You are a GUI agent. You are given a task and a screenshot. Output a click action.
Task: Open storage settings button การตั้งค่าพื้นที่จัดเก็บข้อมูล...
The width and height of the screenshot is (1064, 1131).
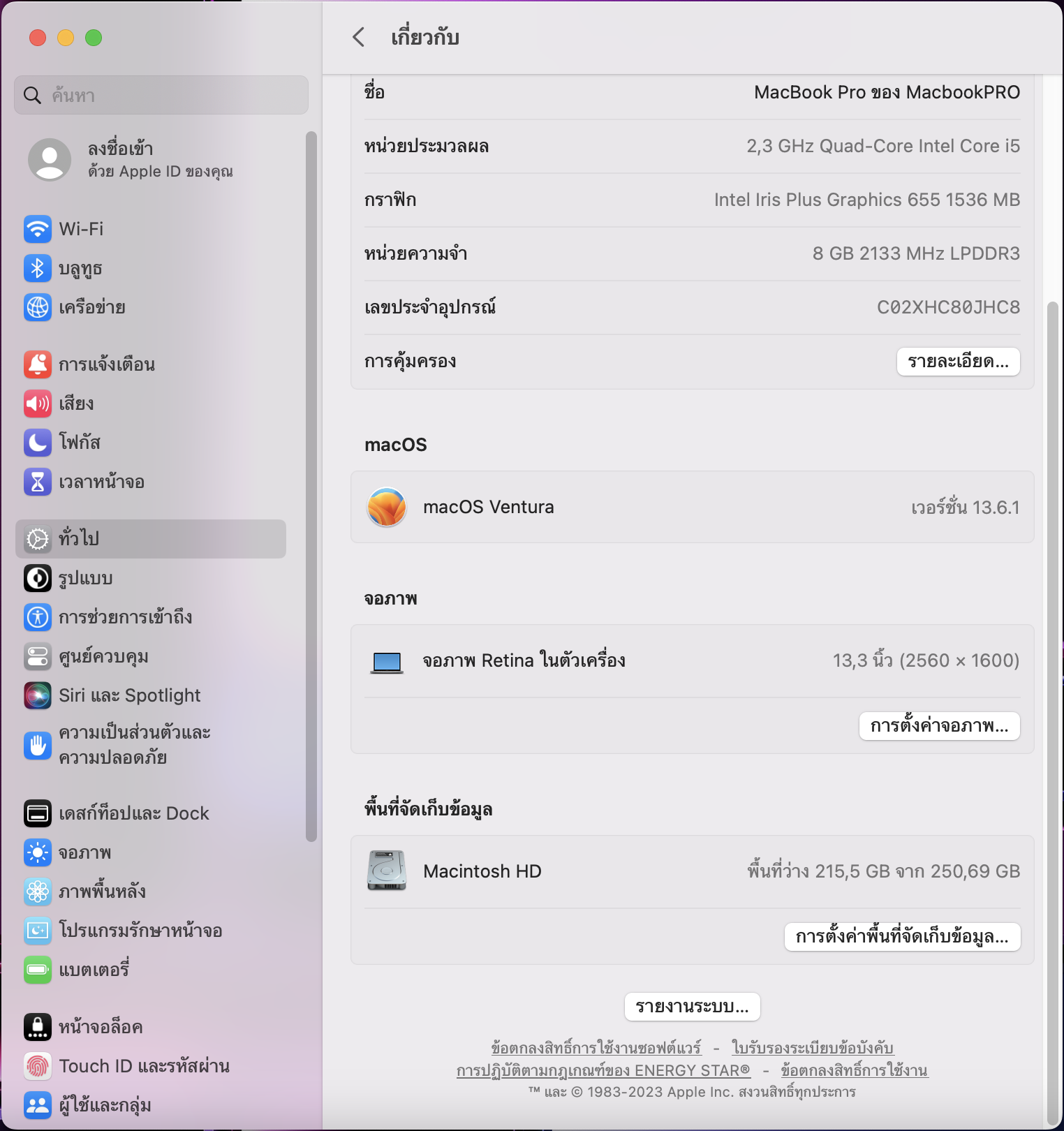(902, 937)
